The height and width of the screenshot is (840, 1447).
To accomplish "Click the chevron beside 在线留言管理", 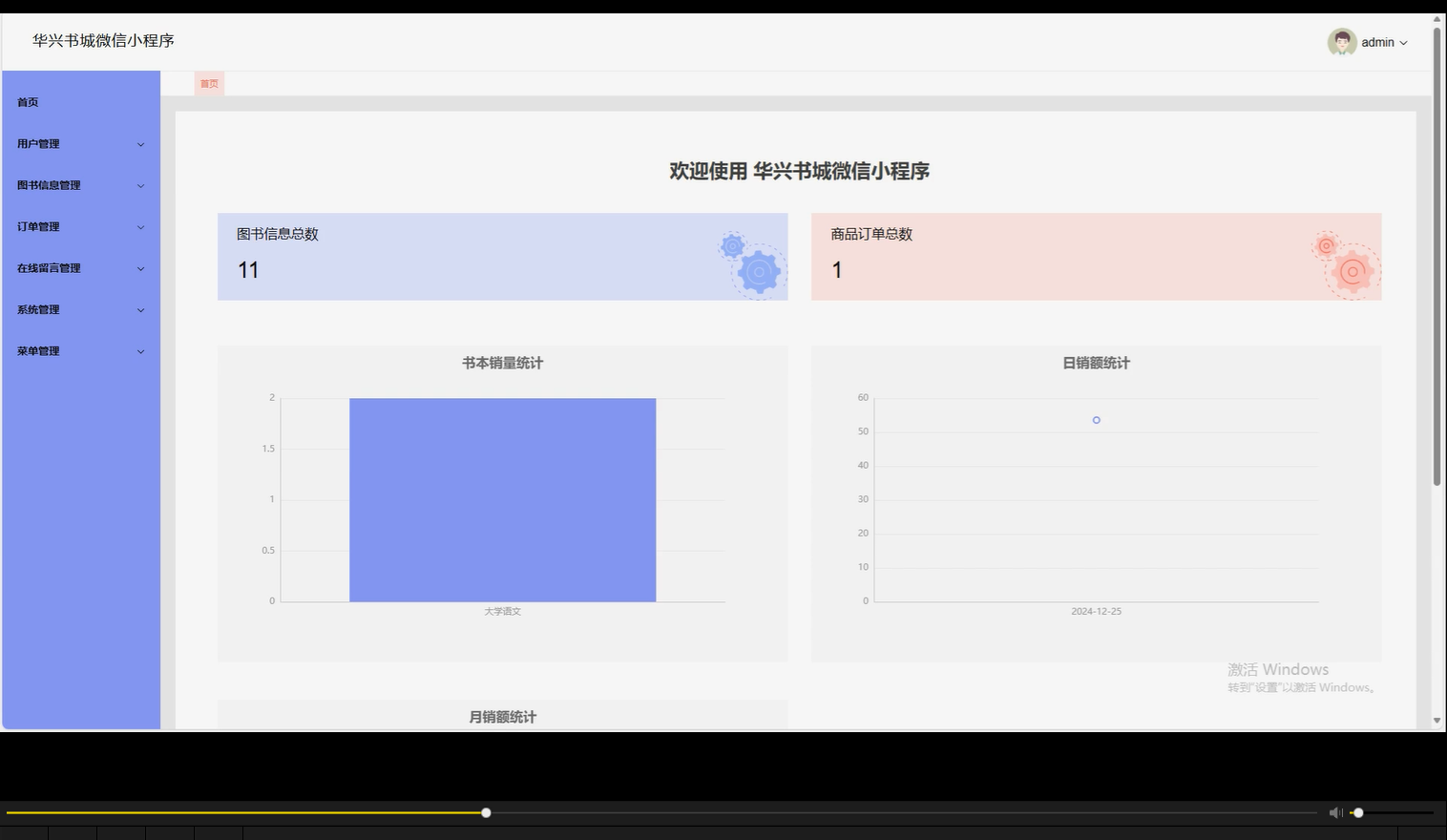I will tap(140, 269).
